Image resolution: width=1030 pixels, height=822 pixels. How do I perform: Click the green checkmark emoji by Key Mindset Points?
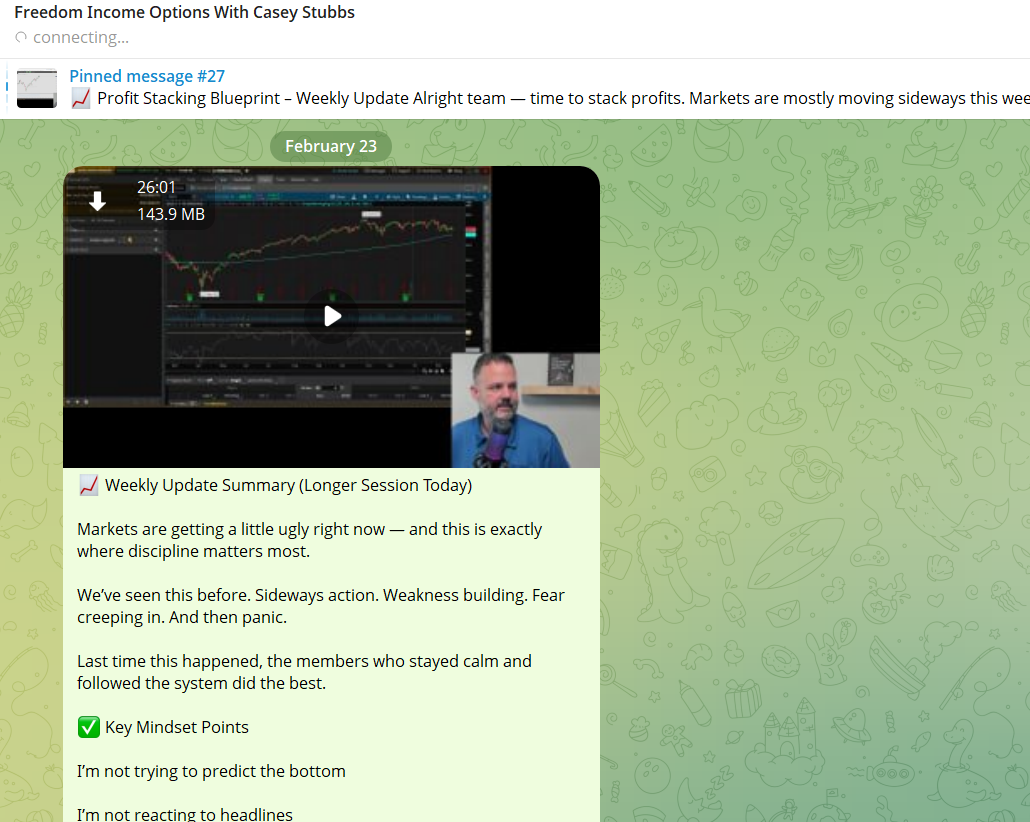click(88, 727)
